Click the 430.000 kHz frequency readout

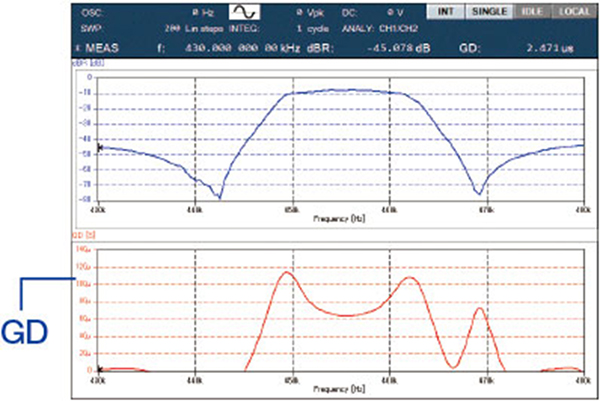(242, 48)
